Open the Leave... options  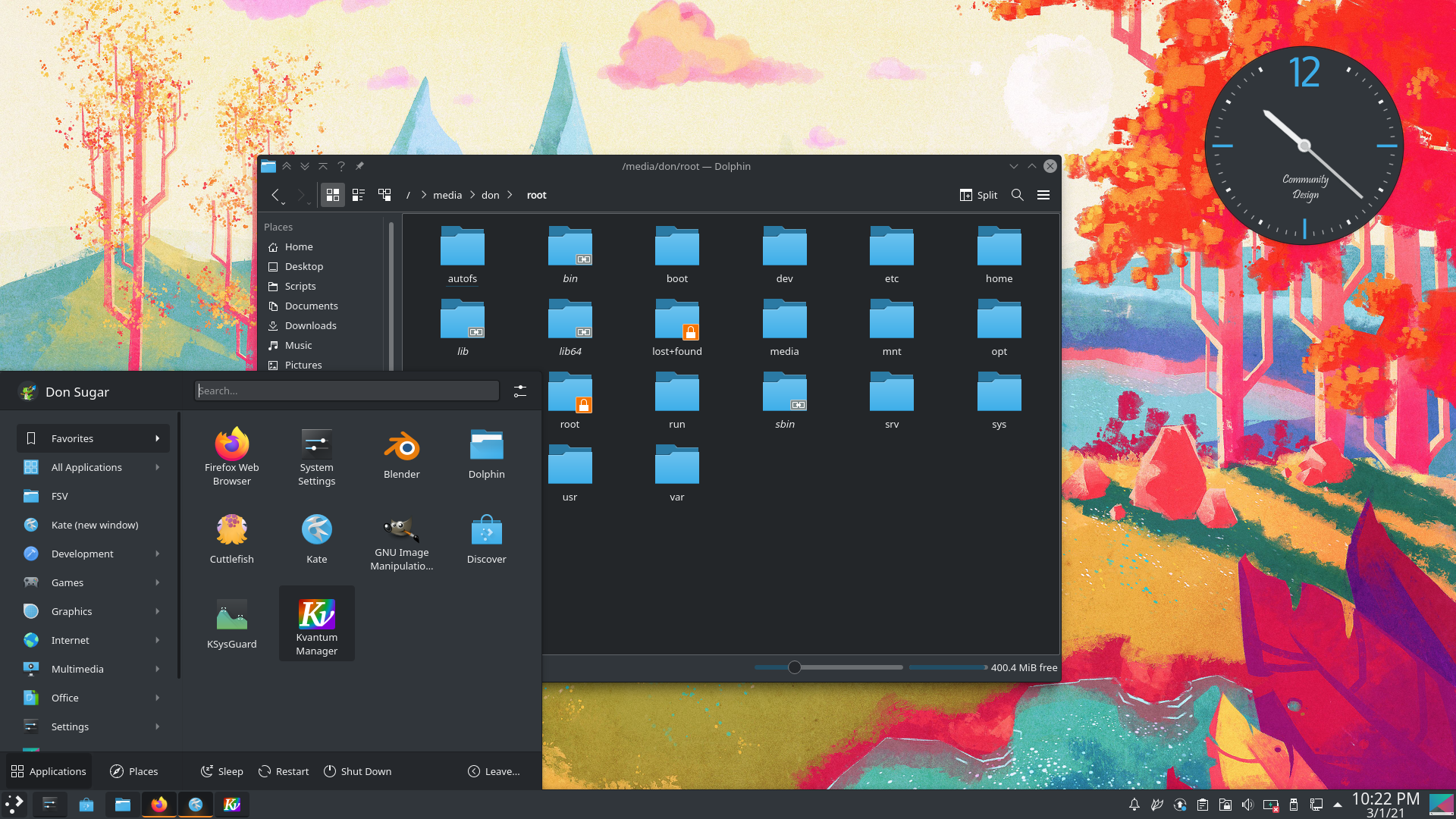494,771
